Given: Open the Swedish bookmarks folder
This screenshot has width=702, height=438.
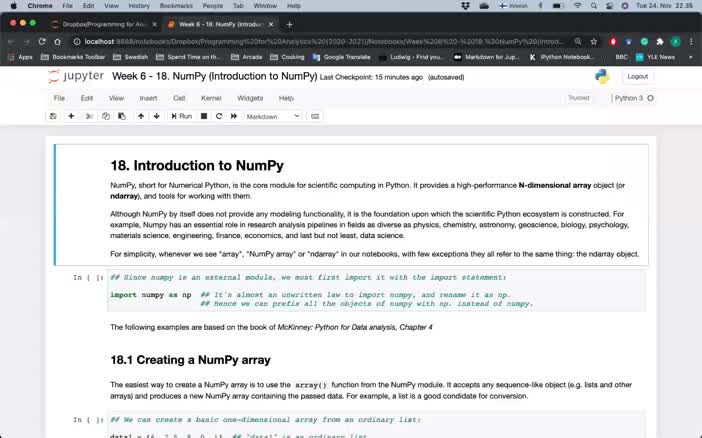Looking at the screenshot, I should pos(131,57).
